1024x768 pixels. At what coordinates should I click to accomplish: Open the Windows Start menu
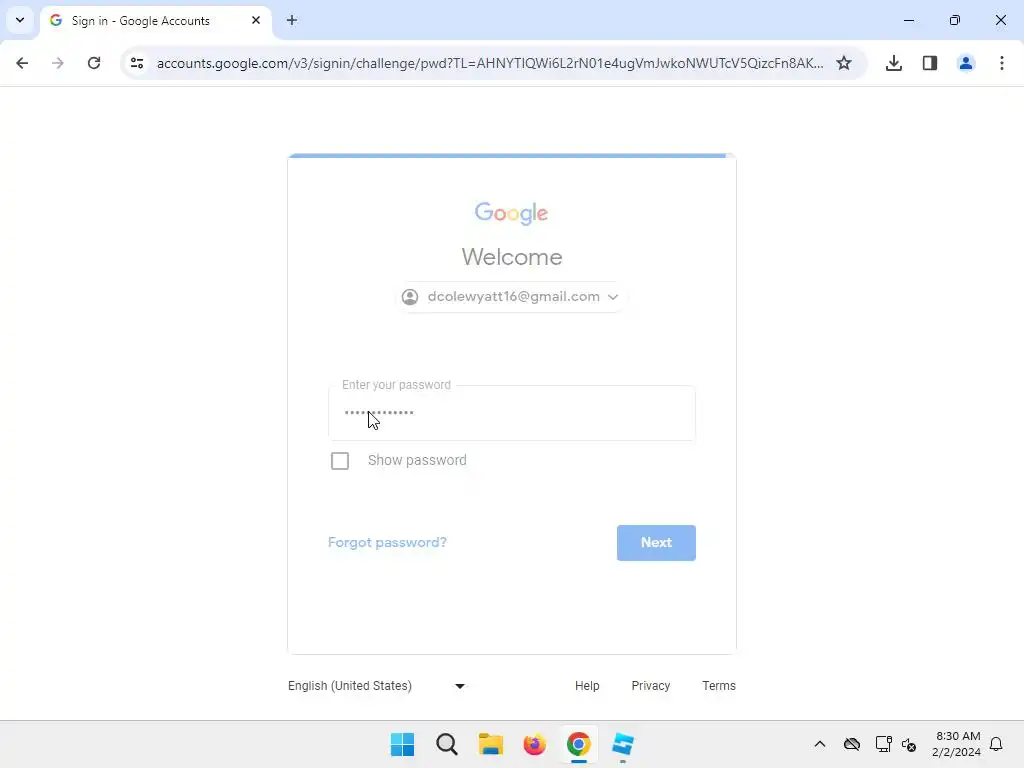click(x=402, y=744)
